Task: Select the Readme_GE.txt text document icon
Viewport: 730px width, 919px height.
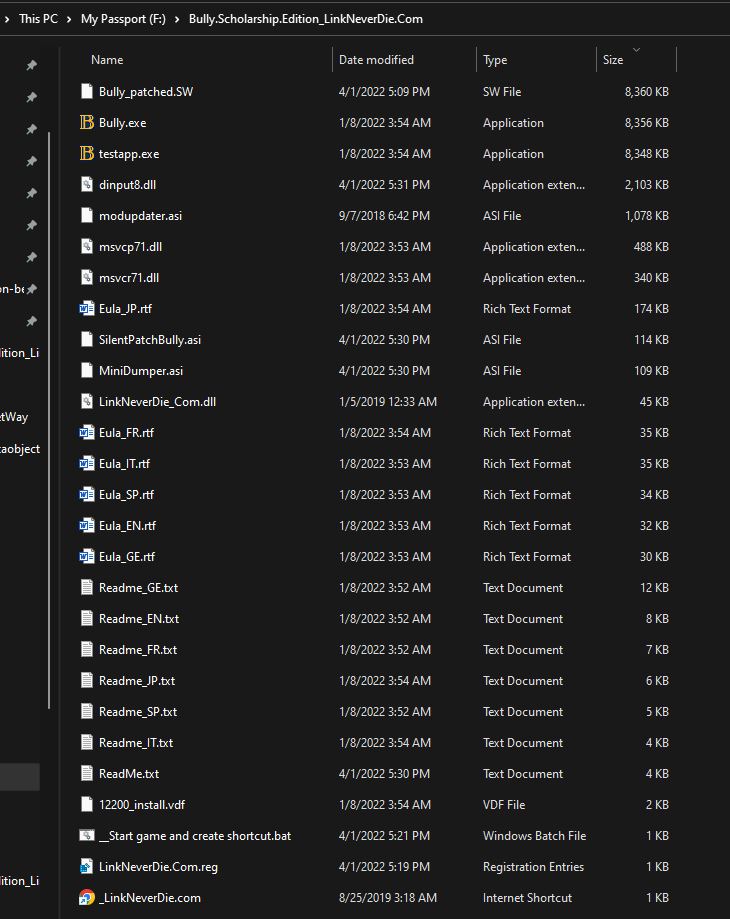Action: [86, 588]
